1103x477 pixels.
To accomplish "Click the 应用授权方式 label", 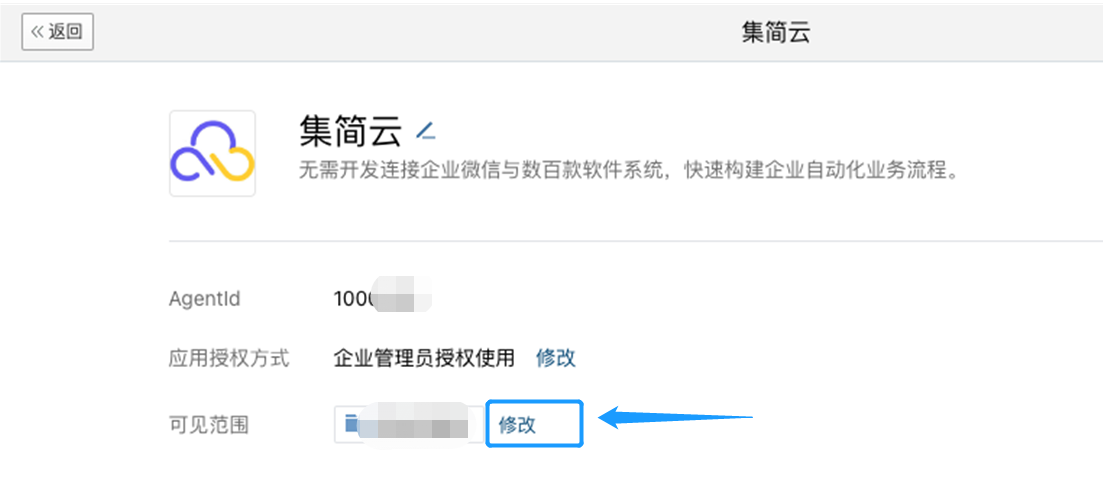I will click(x=229, y=358).
